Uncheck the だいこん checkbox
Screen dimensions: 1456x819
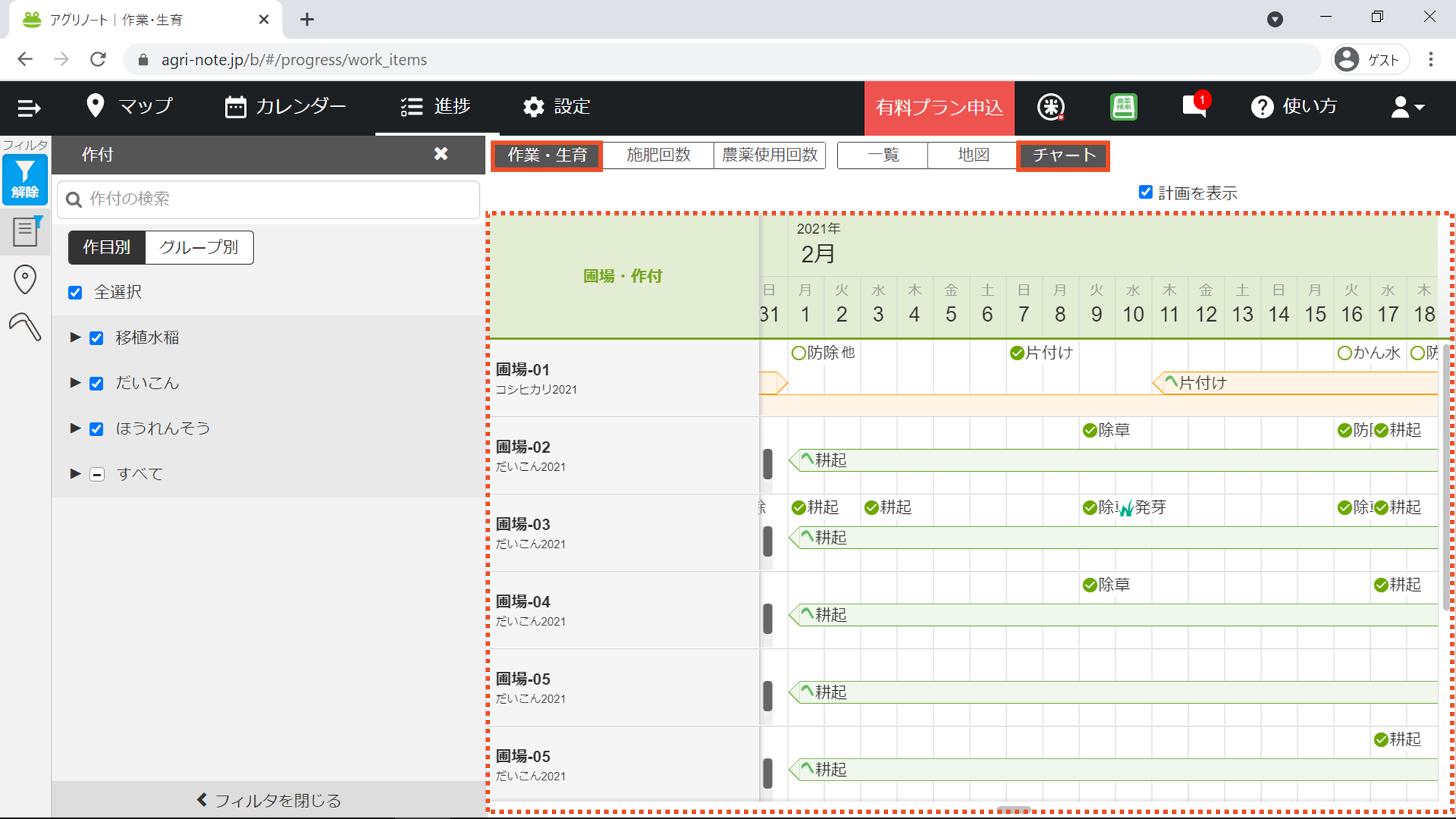tap(96, 384)
